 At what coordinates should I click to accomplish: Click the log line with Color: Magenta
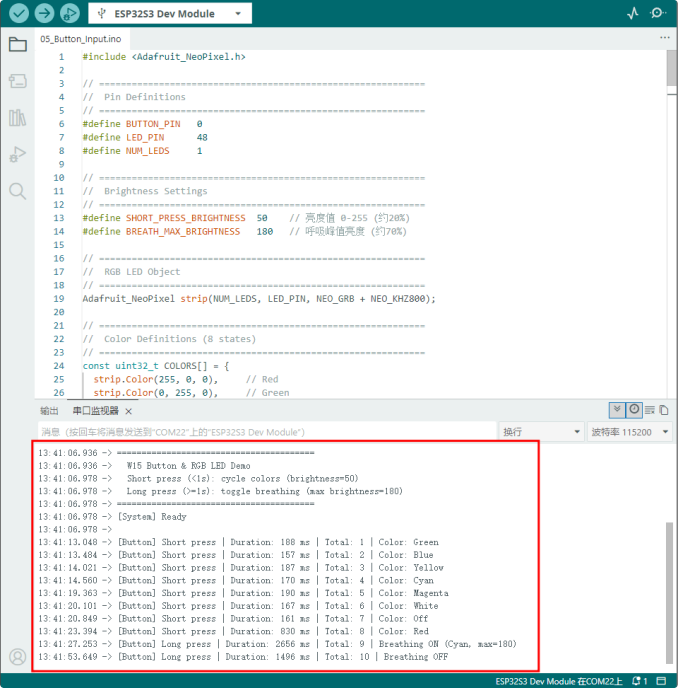point(243,593)
